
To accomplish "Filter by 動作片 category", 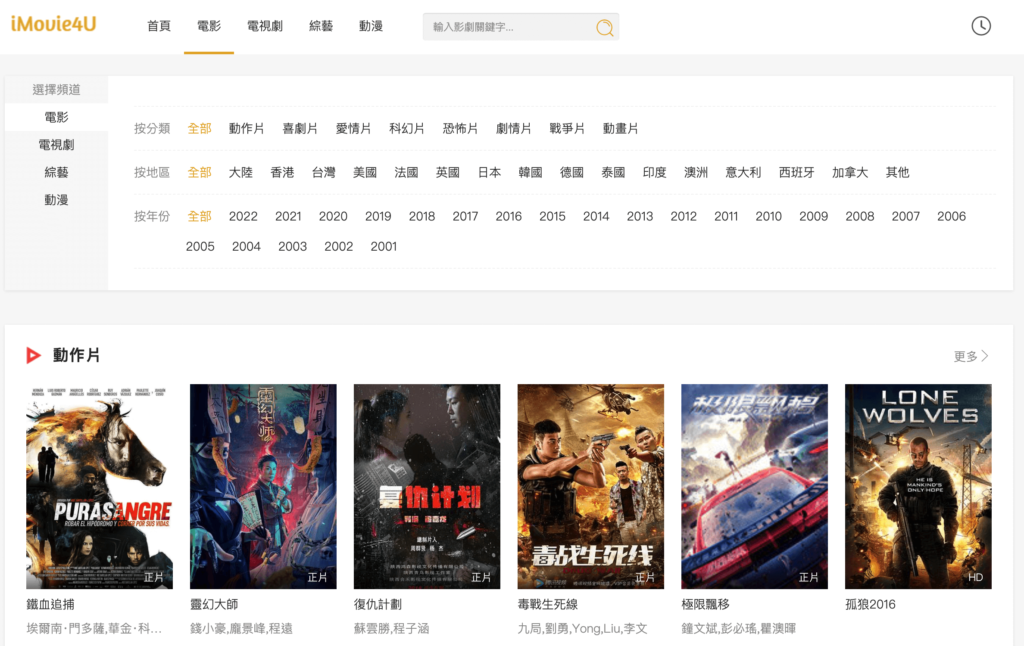I will 246,129.
